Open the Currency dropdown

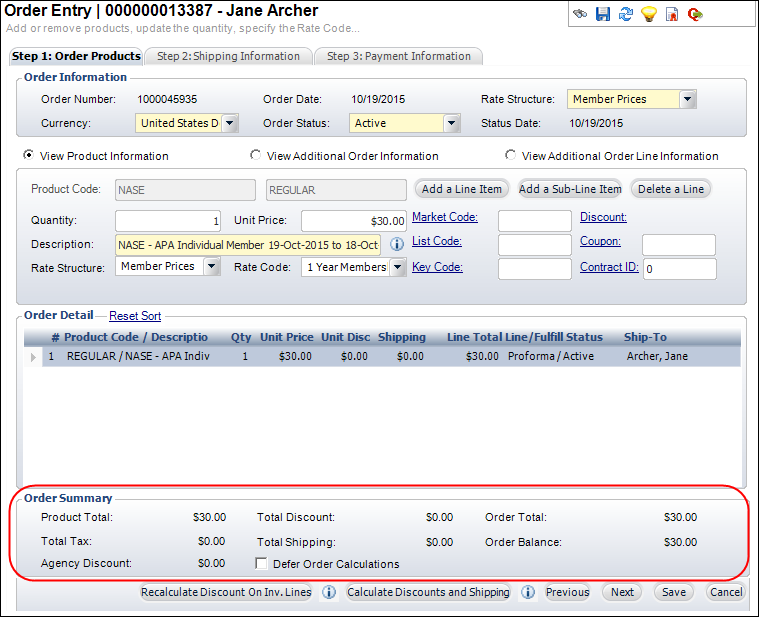pos(230,123)
